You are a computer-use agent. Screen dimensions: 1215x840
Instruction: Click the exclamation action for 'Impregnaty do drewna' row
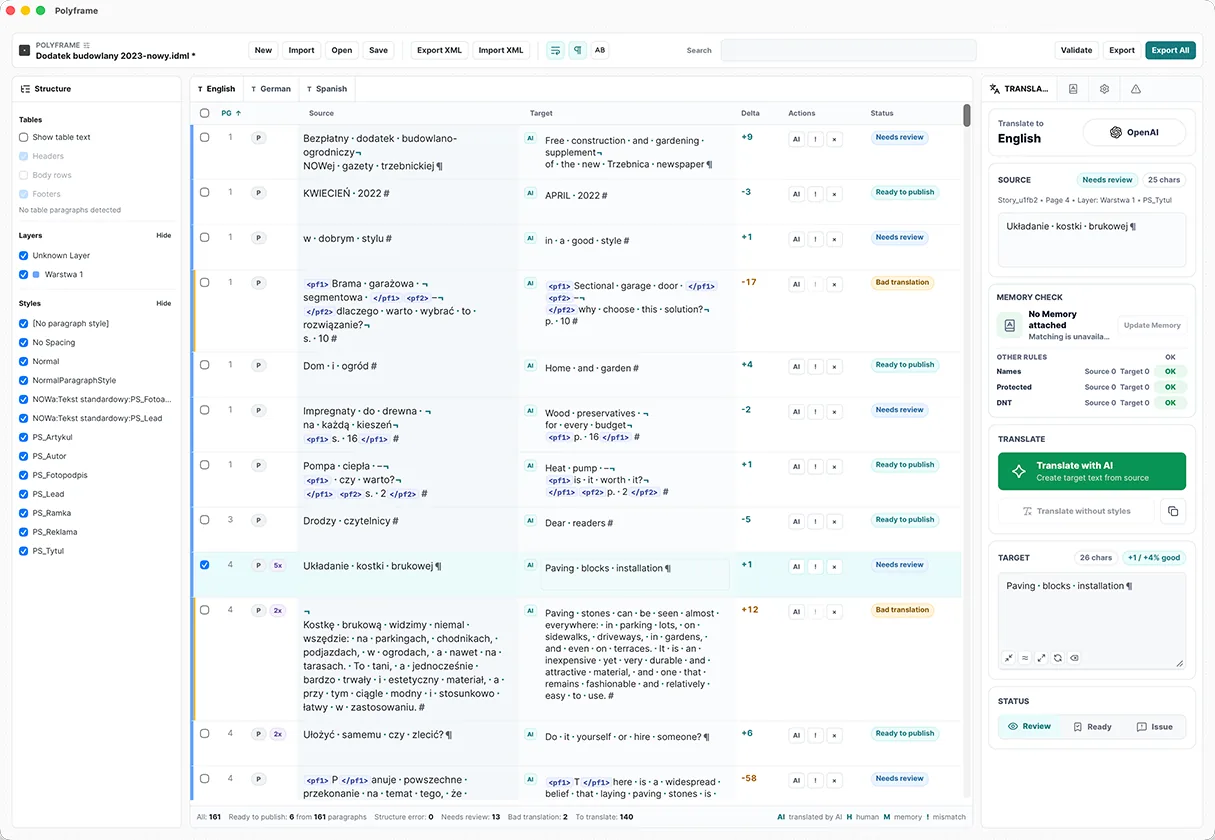tap(815, 411)
